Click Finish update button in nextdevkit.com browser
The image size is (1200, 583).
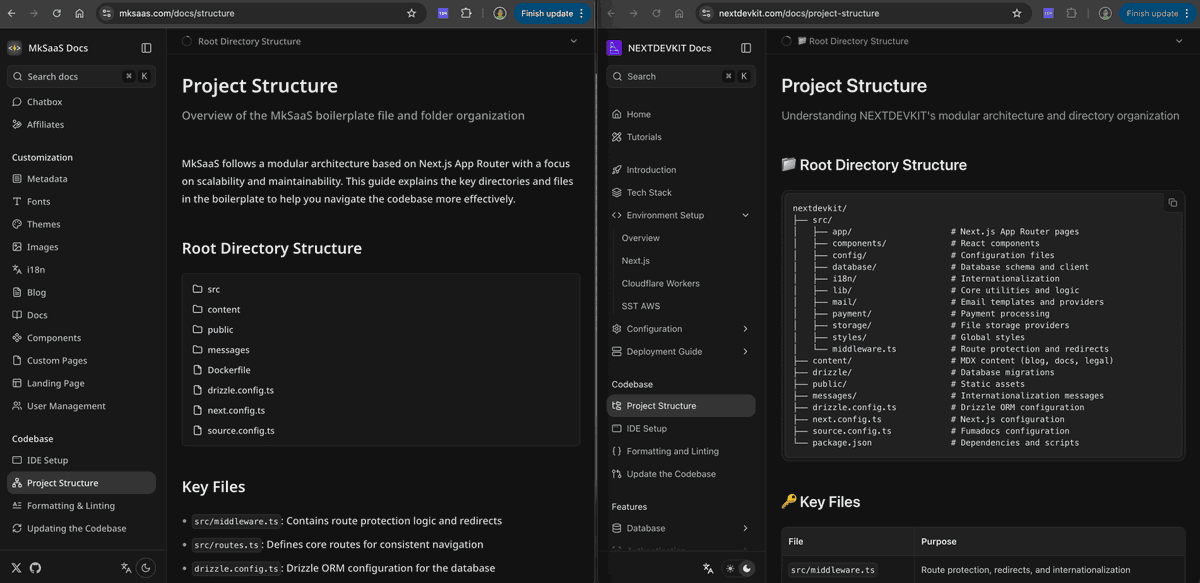coord(1158,13)
